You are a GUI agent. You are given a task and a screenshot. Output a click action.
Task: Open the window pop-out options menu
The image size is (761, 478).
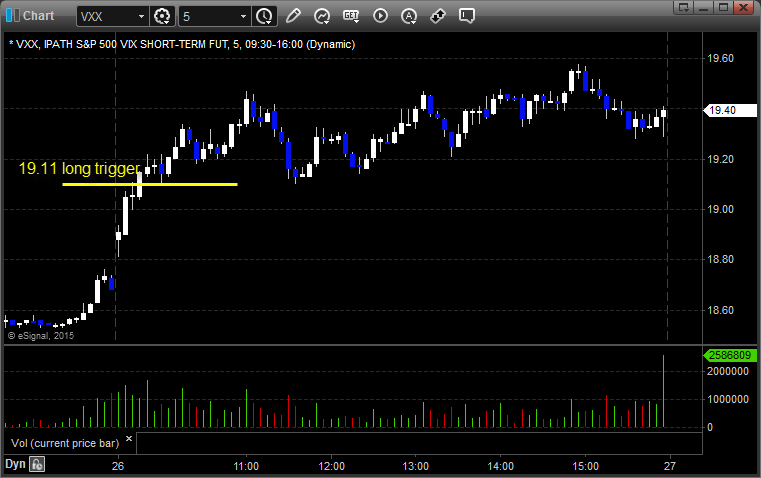coord(684,7)
